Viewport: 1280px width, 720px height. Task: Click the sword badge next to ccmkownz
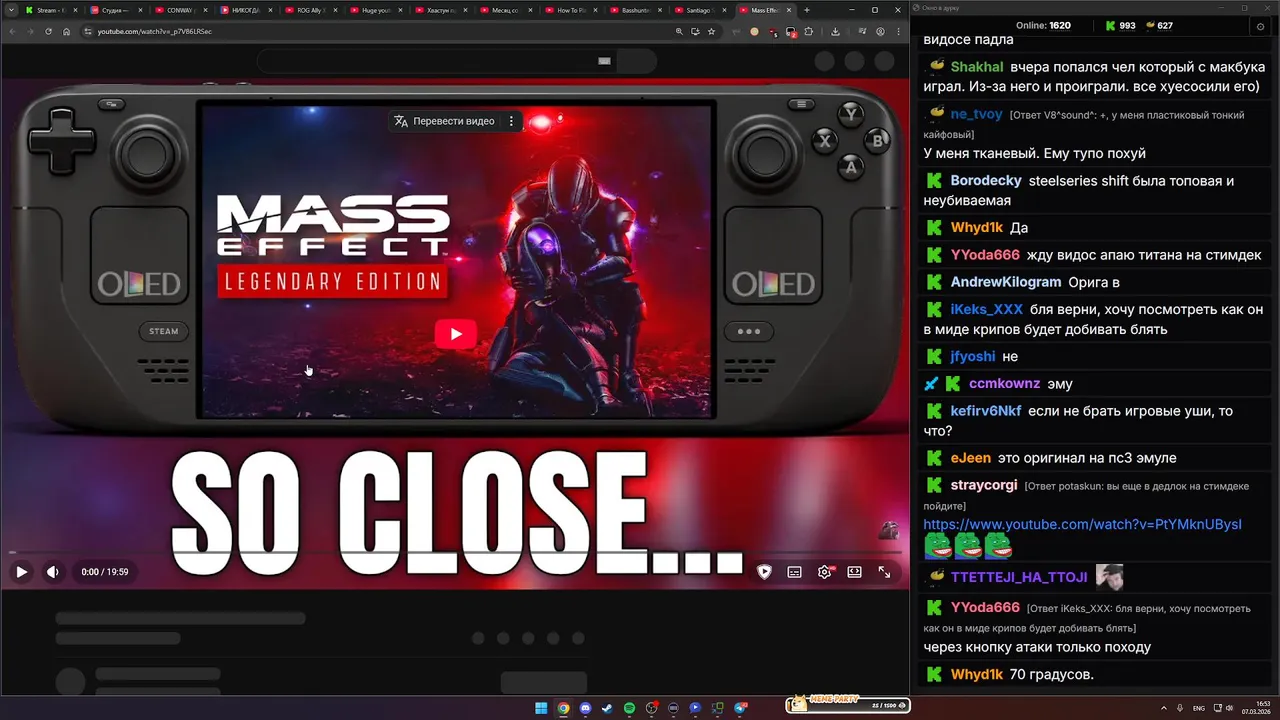pyautogui.click(x=932, y=384)
